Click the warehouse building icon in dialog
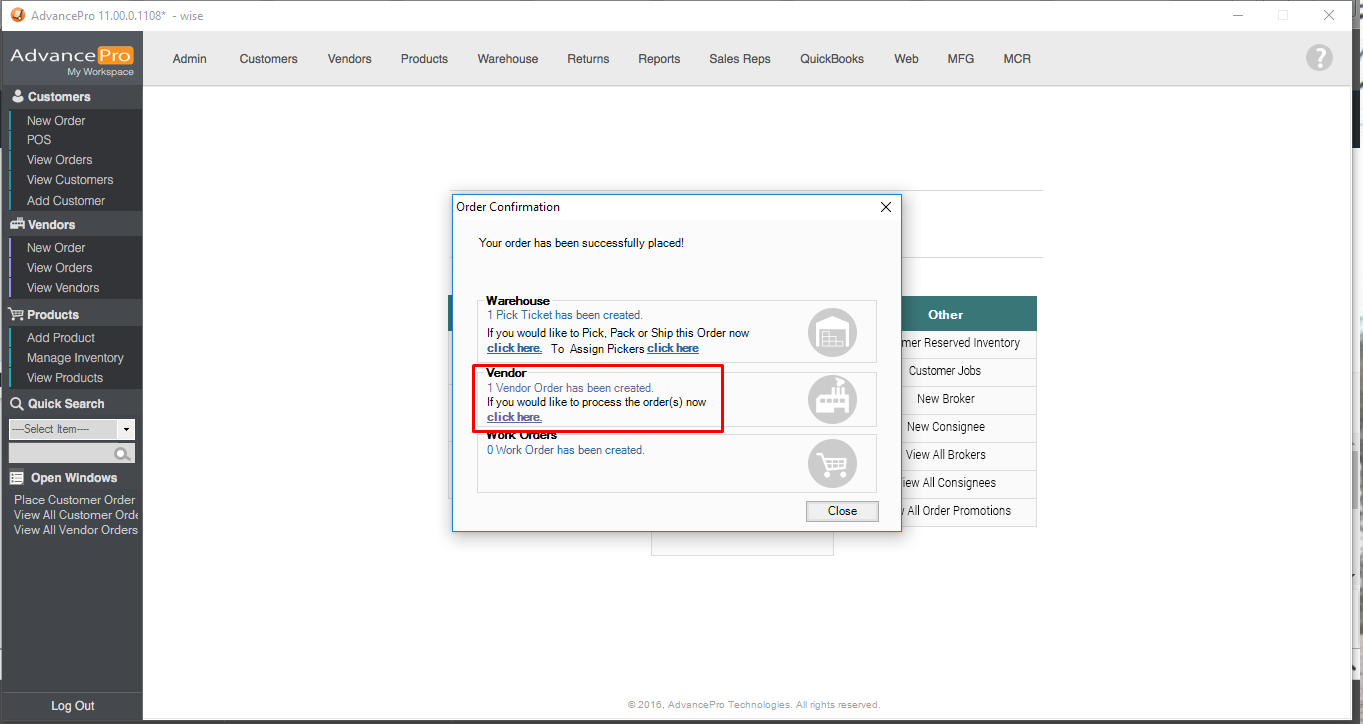Screen dimensions: 1363x724 click(832, 332)
